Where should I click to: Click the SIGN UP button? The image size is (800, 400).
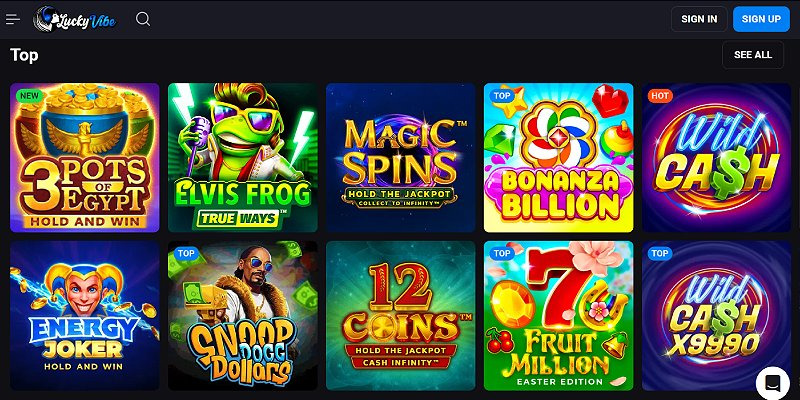[x=761, y=19]
